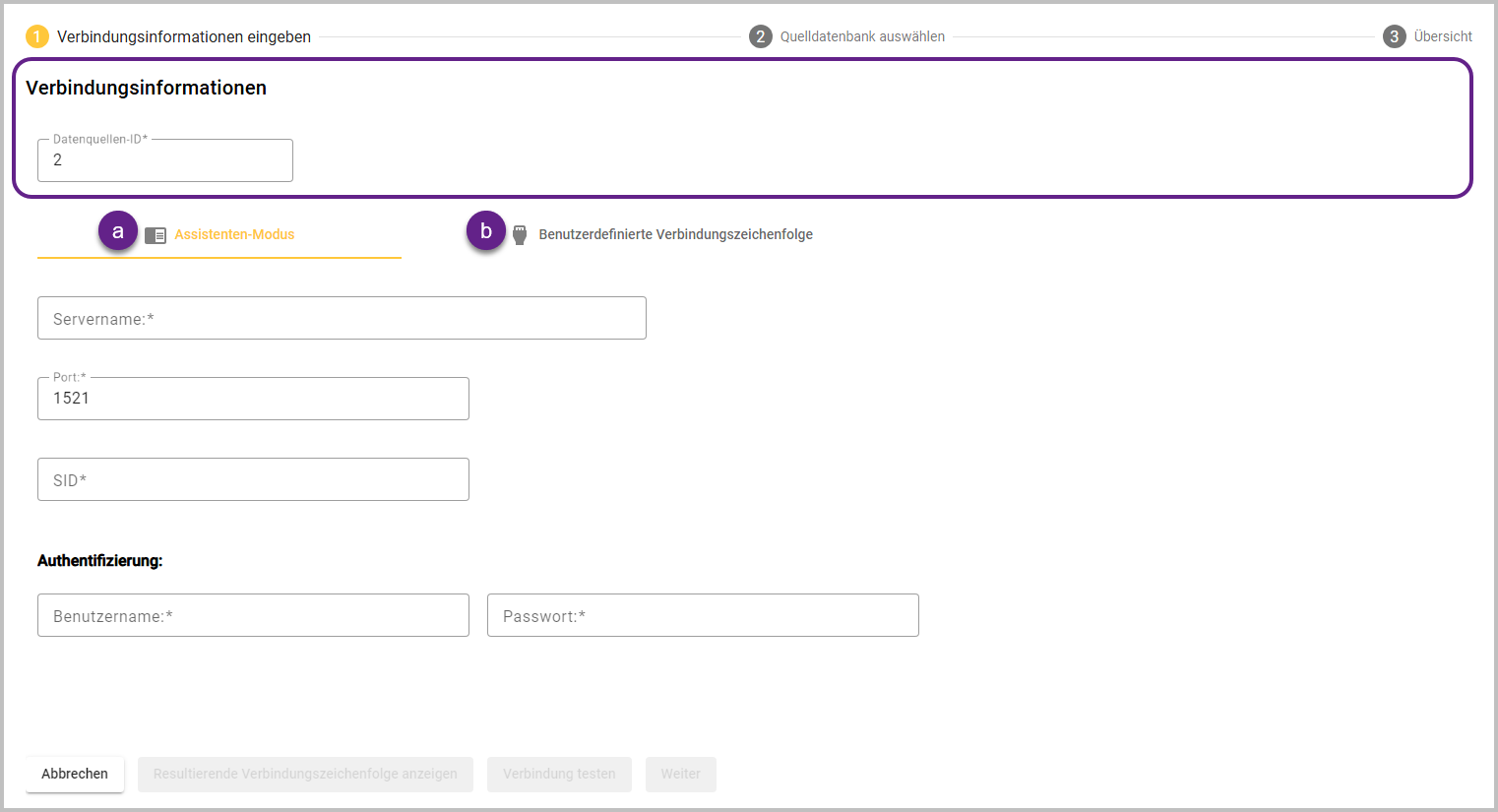Click step 3 circle for Übersicht
This screenshot has height=812, width=1498.
(x=1394, y=36)
